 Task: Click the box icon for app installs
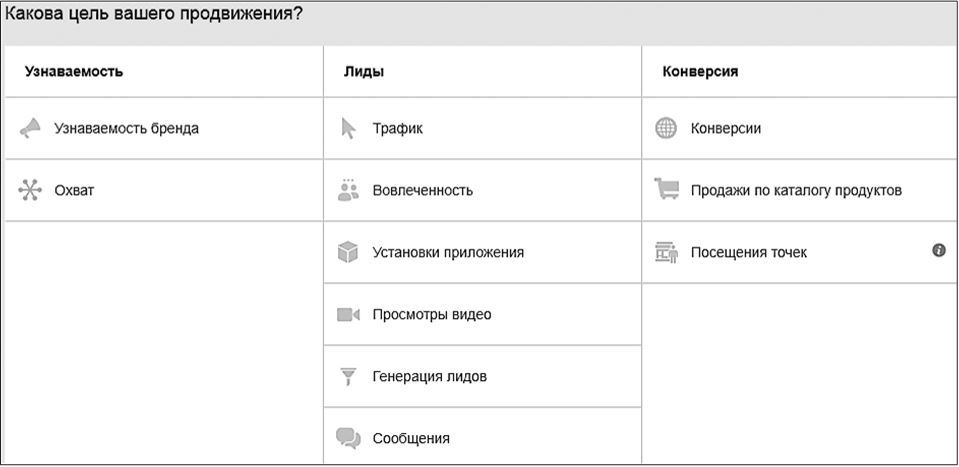pyautogui.click(x=348, y=252)
